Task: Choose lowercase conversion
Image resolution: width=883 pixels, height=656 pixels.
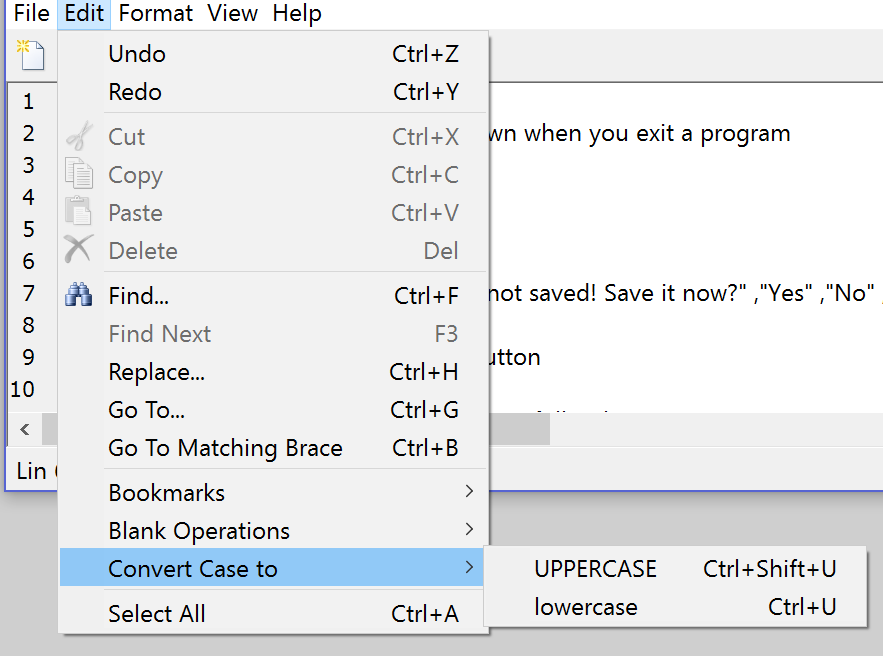Action: click(x=675, y=607)
